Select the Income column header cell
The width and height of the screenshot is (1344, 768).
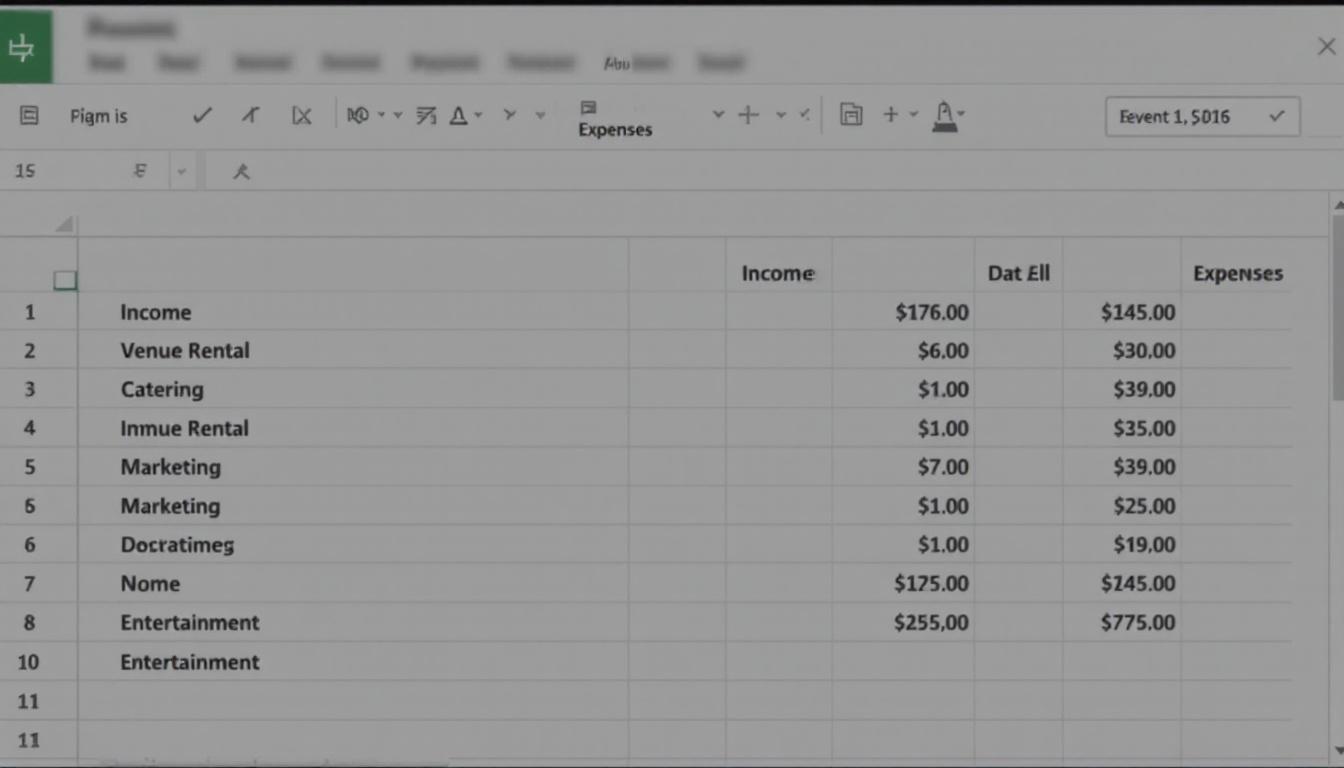[778, 273]
